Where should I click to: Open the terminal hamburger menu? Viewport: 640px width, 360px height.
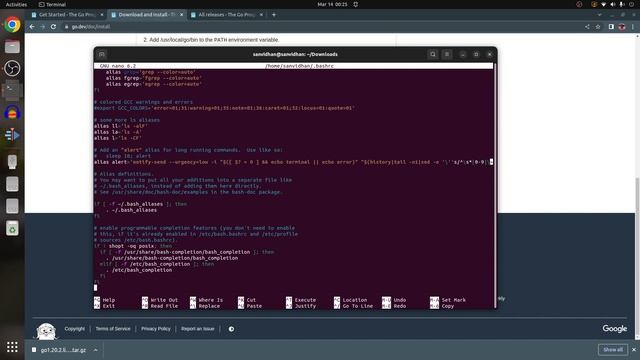coord(447,54)
